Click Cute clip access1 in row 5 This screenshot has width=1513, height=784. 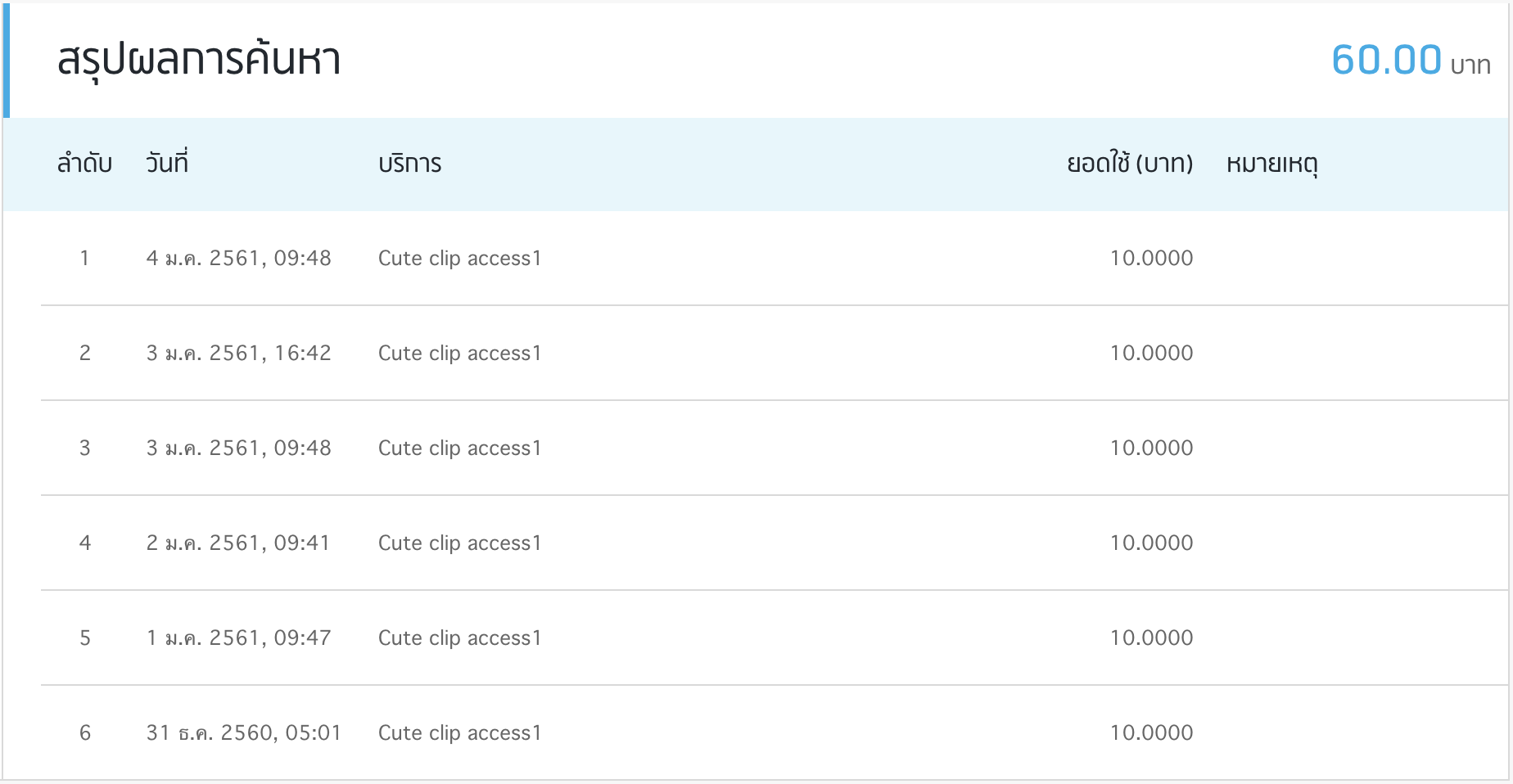(x=459, y=638)
